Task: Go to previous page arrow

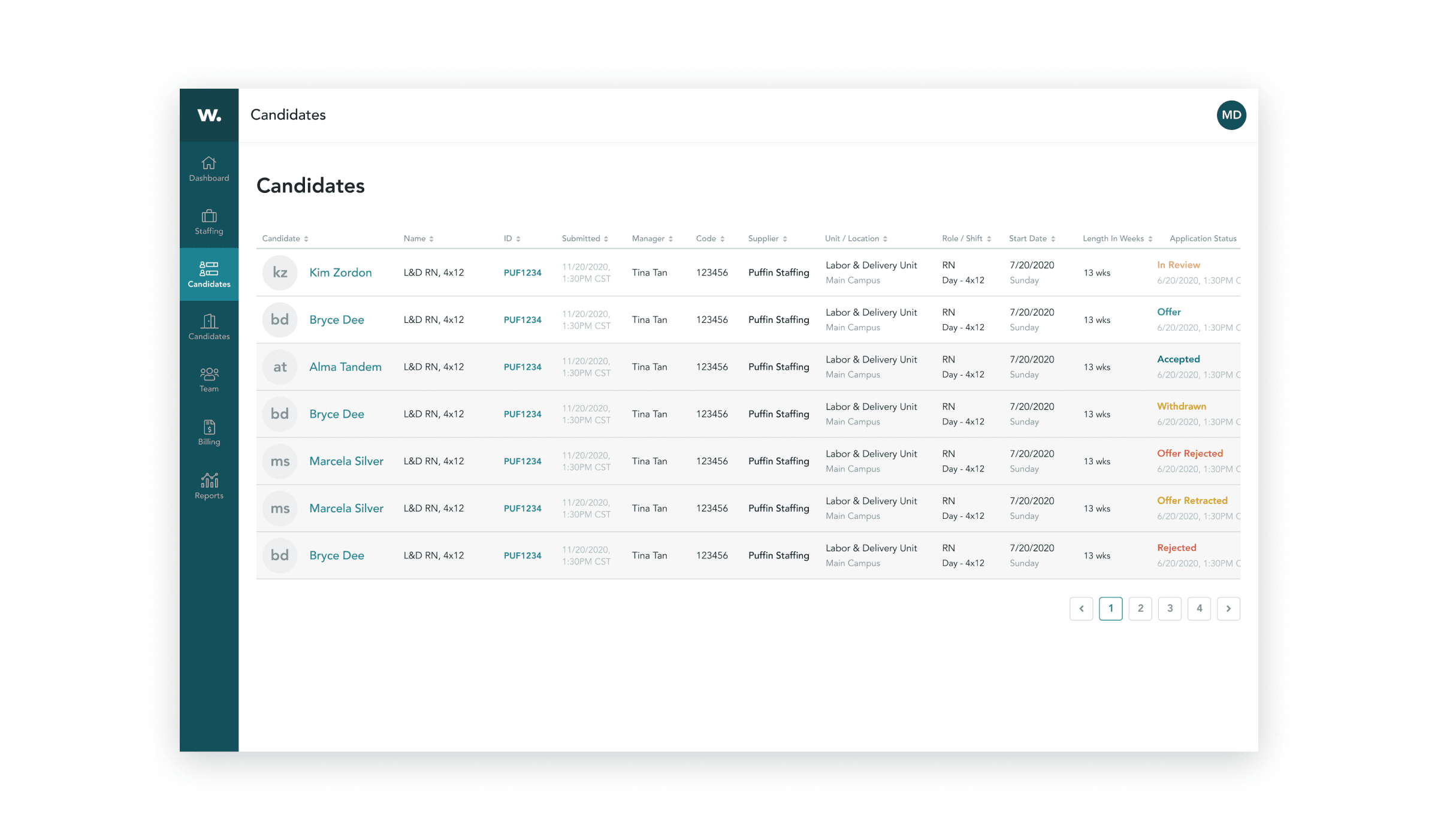Action: tap(1081, 608)
